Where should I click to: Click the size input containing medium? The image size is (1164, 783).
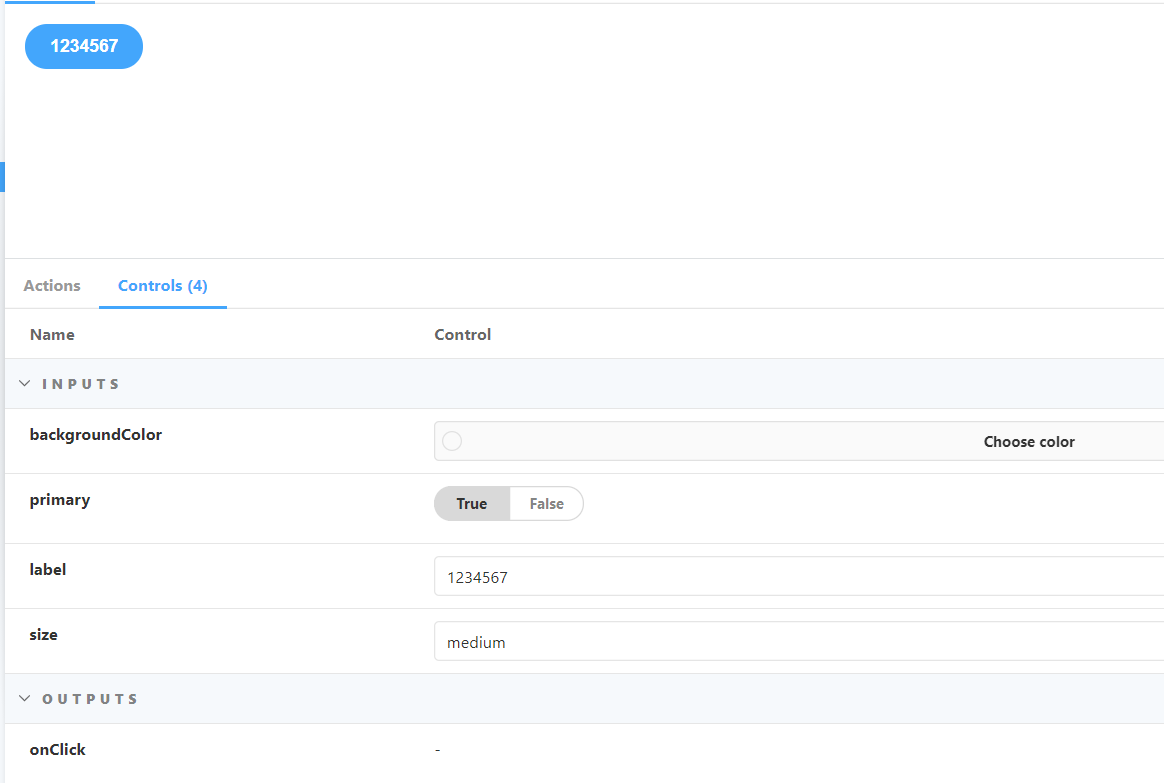click(700, 641)
